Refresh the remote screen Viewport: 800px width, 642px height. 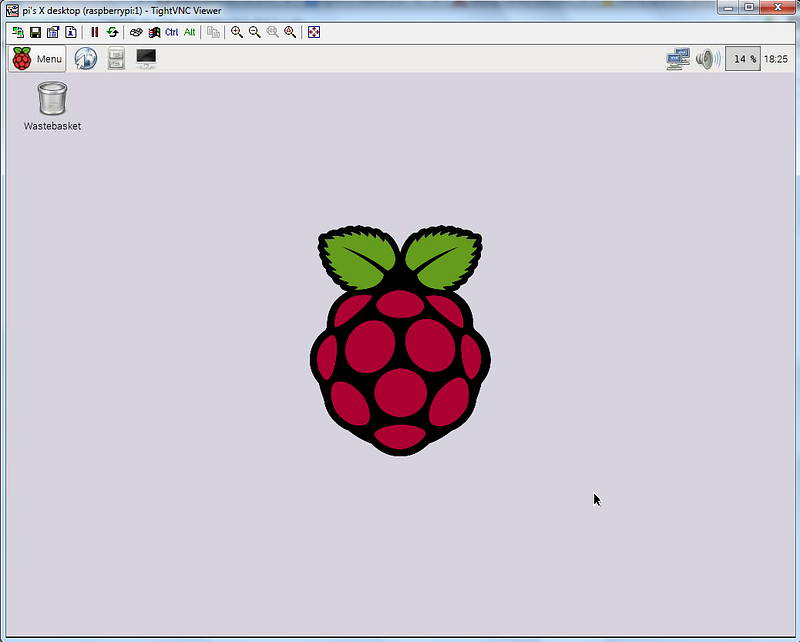coord(112,32)
